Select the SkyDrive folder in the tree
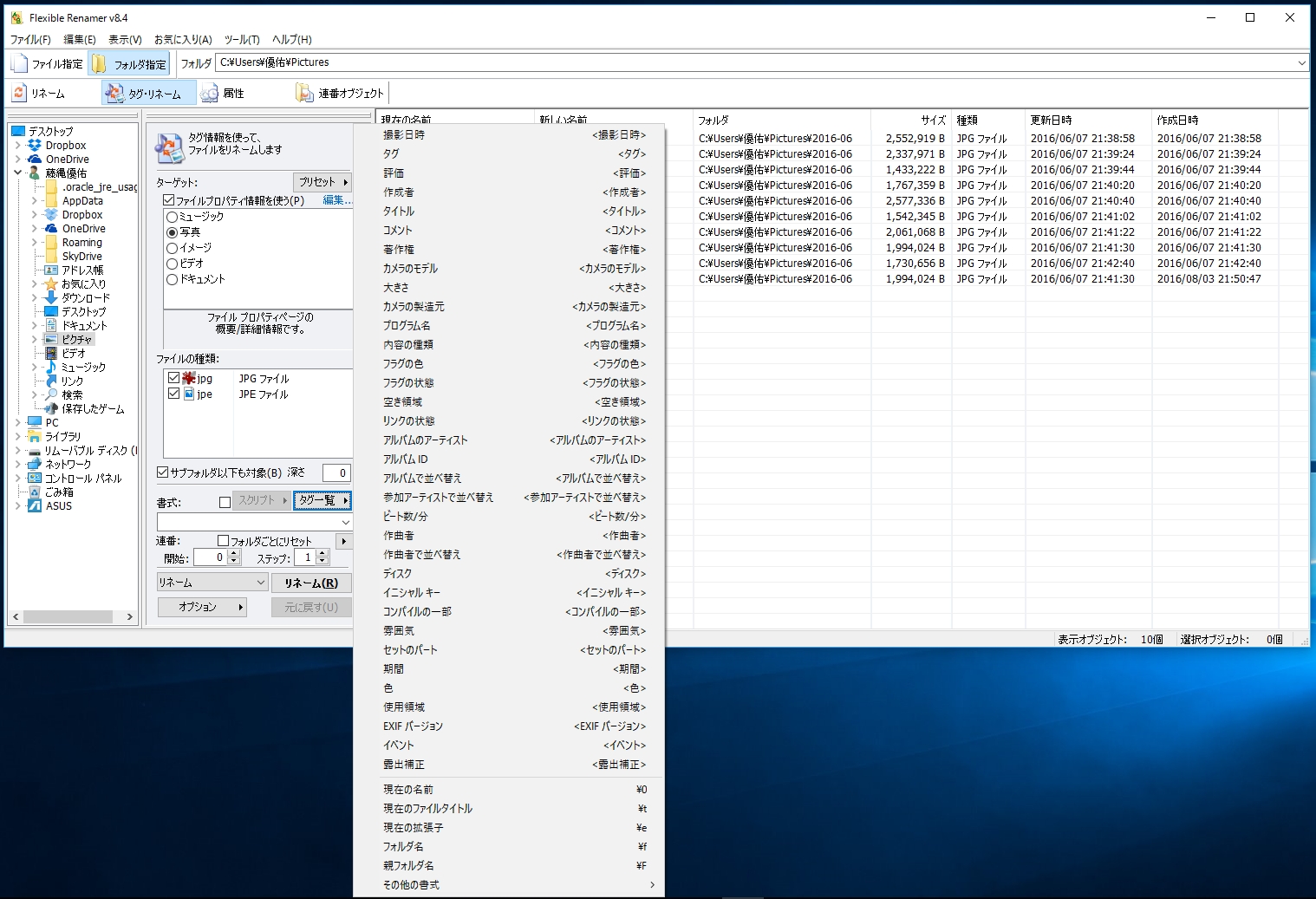Screen dimensions: 1316x899 82,257
